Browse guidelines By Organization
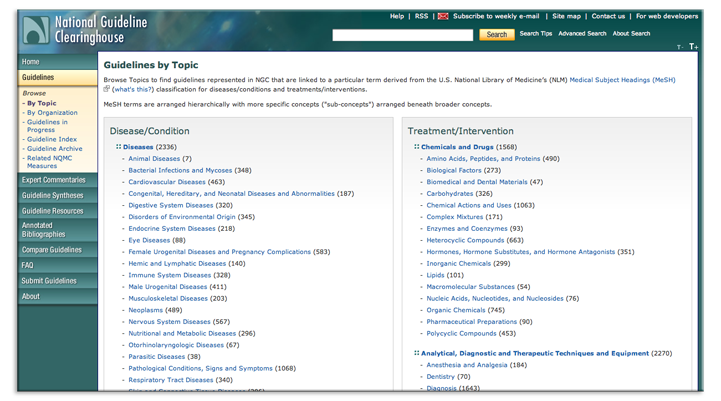This screenshot has height=401, width=721. click(x=52, y=113)
